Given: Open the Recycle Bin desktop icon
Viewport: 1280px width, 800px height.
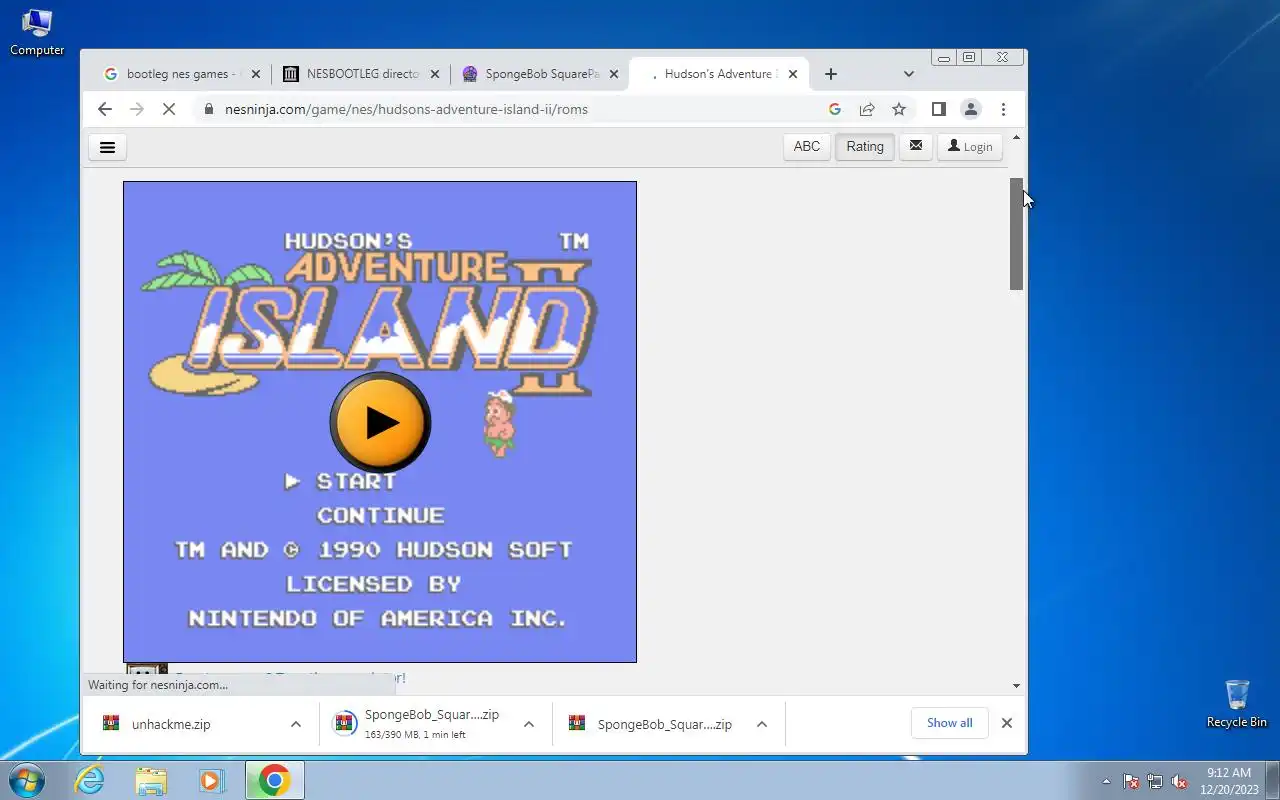Looking at the screenshot, I should pyautogui.click(x=1236, y=704).
